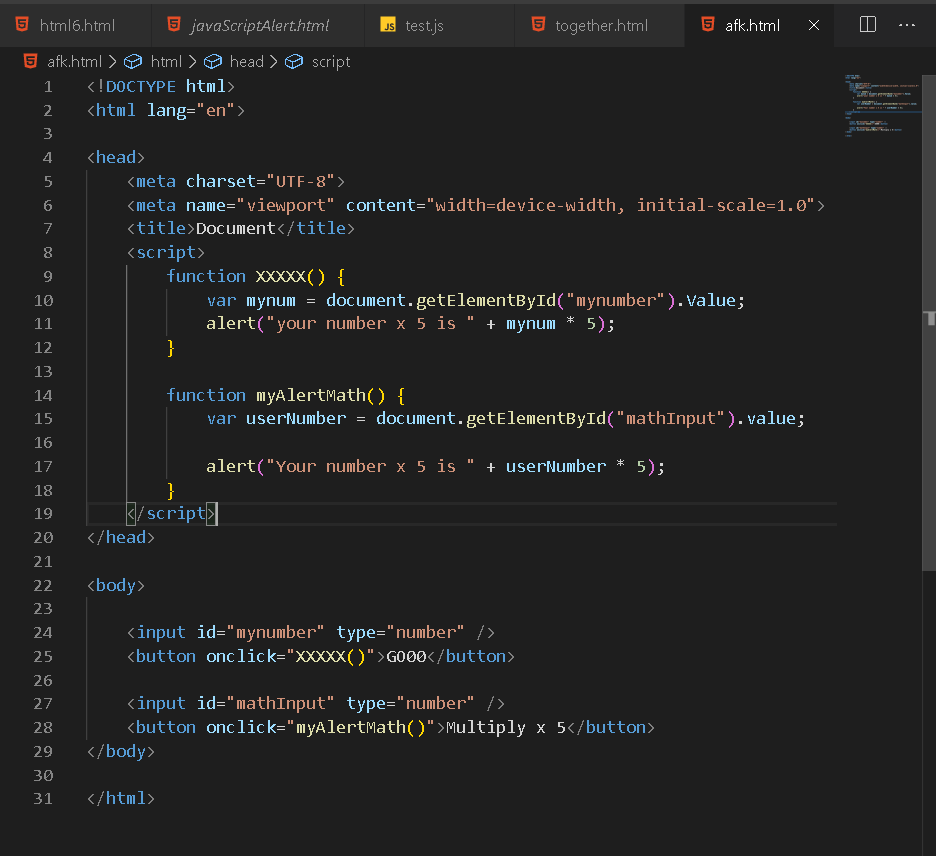The width and height of the screenshot is (936, 856).
Task: Click the <!DOCTYPE html> text on line 1
Action: (161, 87)
